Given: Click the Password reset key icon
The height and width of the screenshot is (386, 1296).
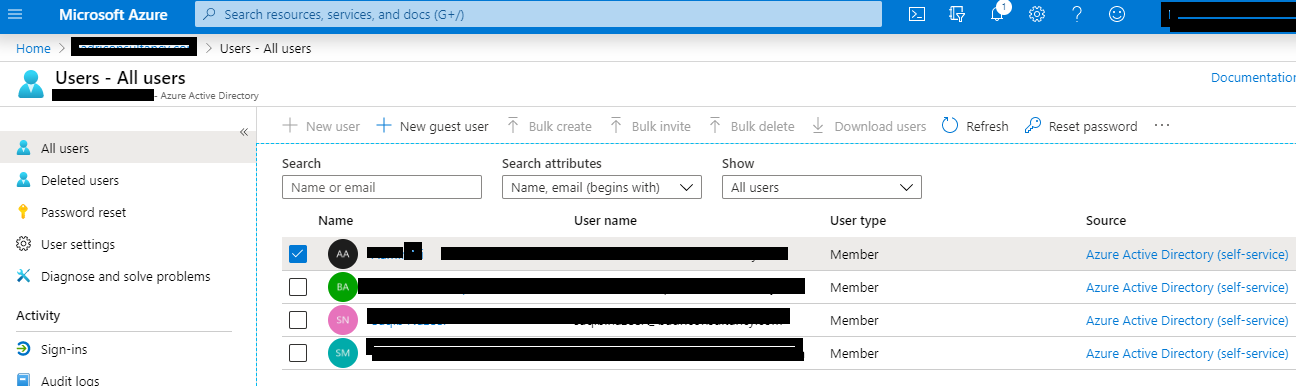Looking at the screenshot, I should click(x=23, y=212).
